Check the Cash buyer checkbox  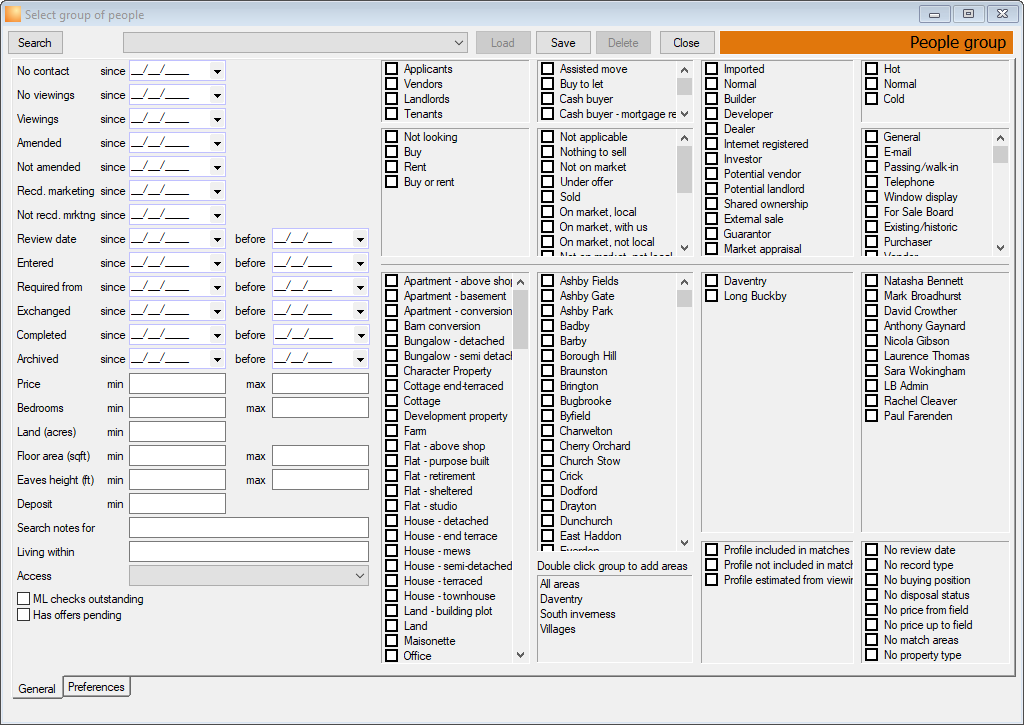click(x=548, y=99)
